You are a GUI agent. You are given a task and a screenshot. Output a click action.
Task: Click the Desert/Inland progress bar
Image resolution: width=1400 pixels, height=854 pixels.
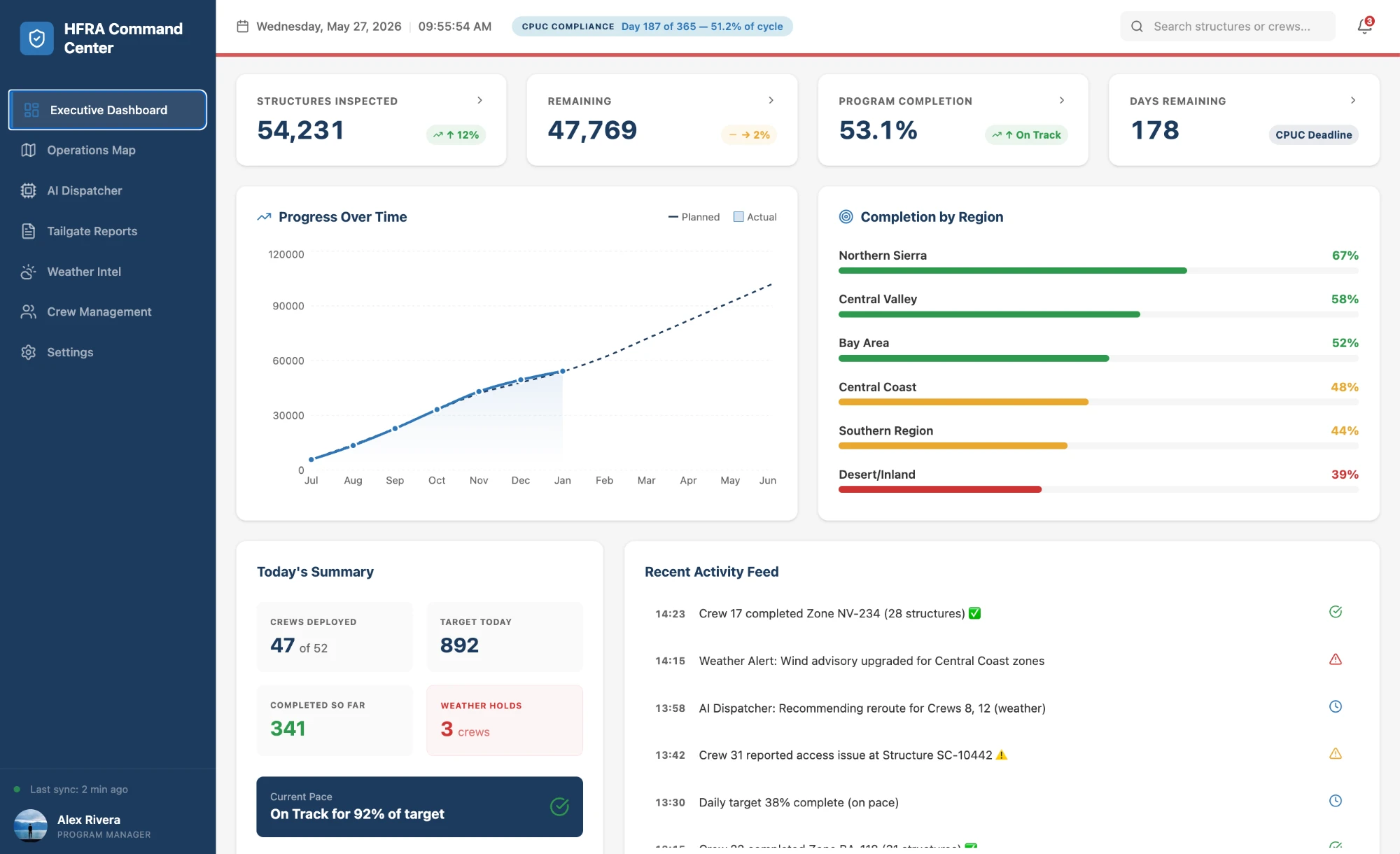(x=1098, y=489)
